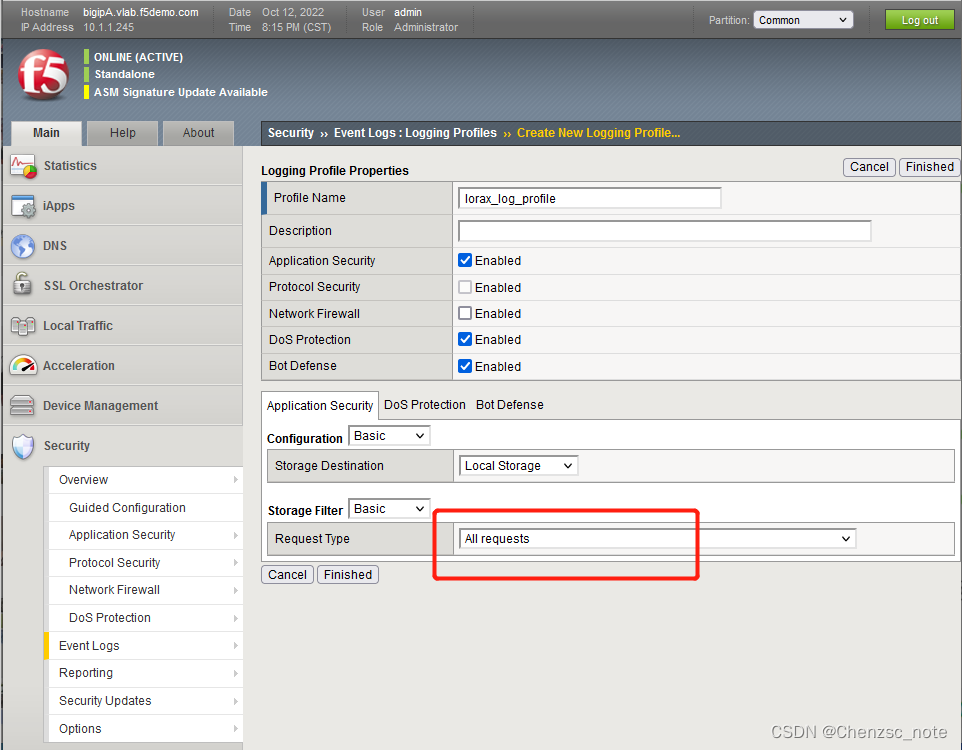
Task: Switch to the DoS Protection tab
Action: [x=424, y=404]
